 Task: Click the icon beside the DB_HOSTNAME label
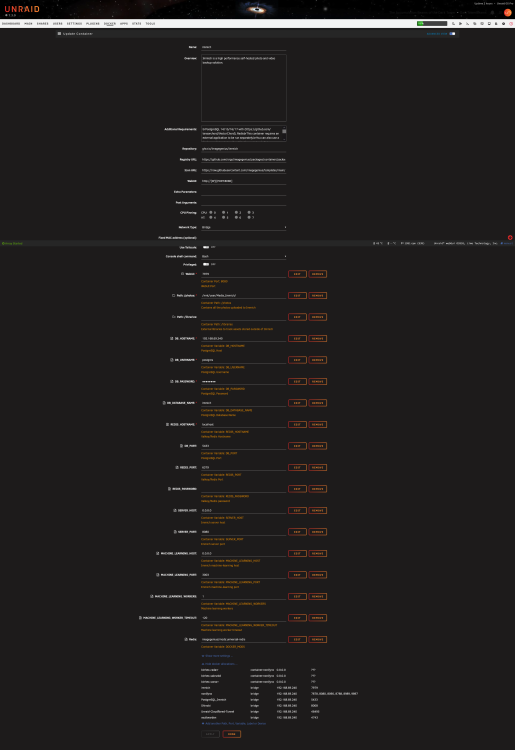[x=172, y=339]
